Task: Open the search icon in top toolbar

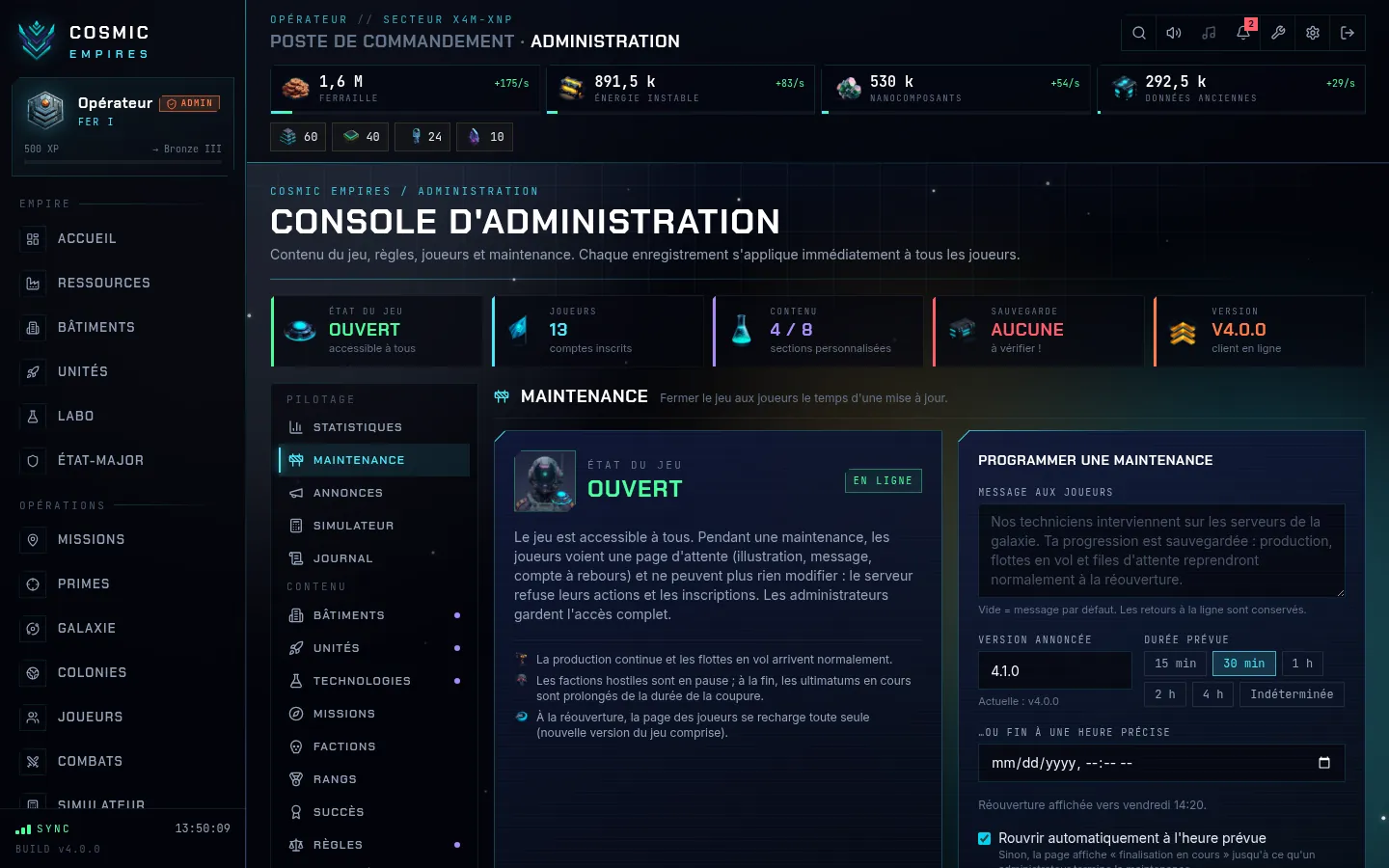Action: coord(1139,33)
